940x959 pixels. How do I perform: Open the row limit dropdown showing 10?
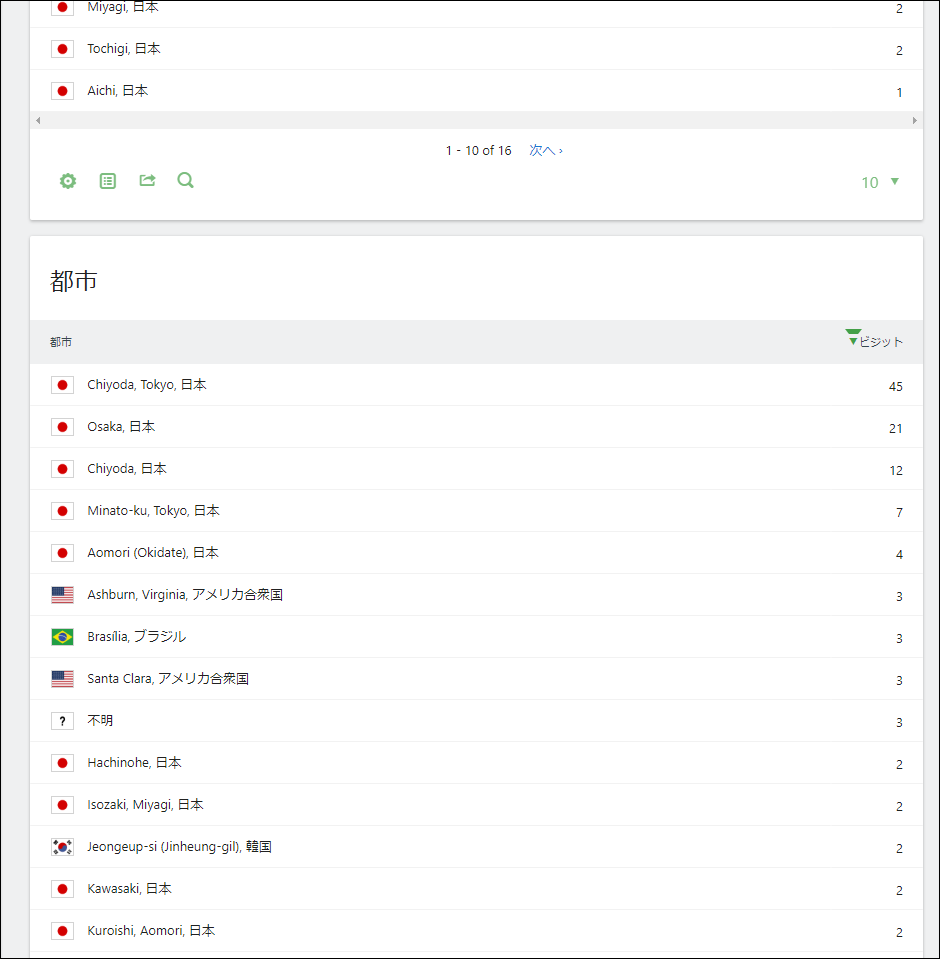[880, 182]
